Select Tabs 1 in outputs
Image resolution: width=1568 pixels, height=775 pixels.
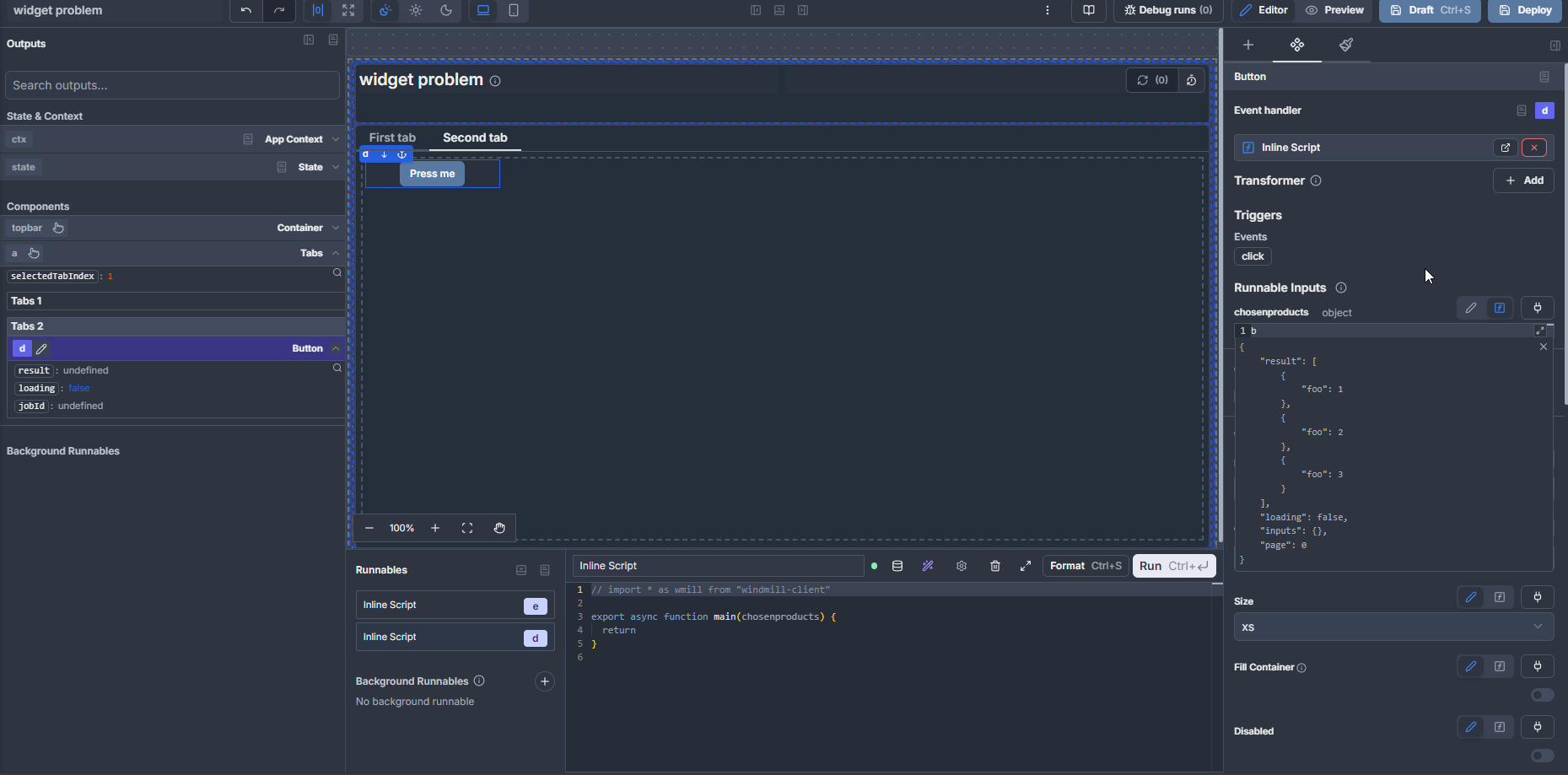175,301
